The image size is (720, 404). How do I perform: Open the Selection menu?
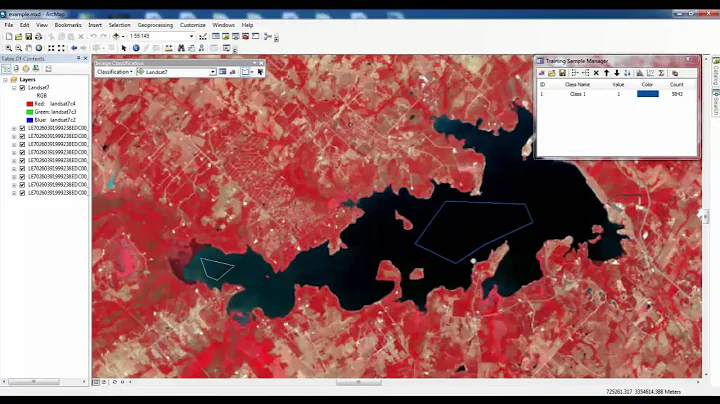coord(119,25)
